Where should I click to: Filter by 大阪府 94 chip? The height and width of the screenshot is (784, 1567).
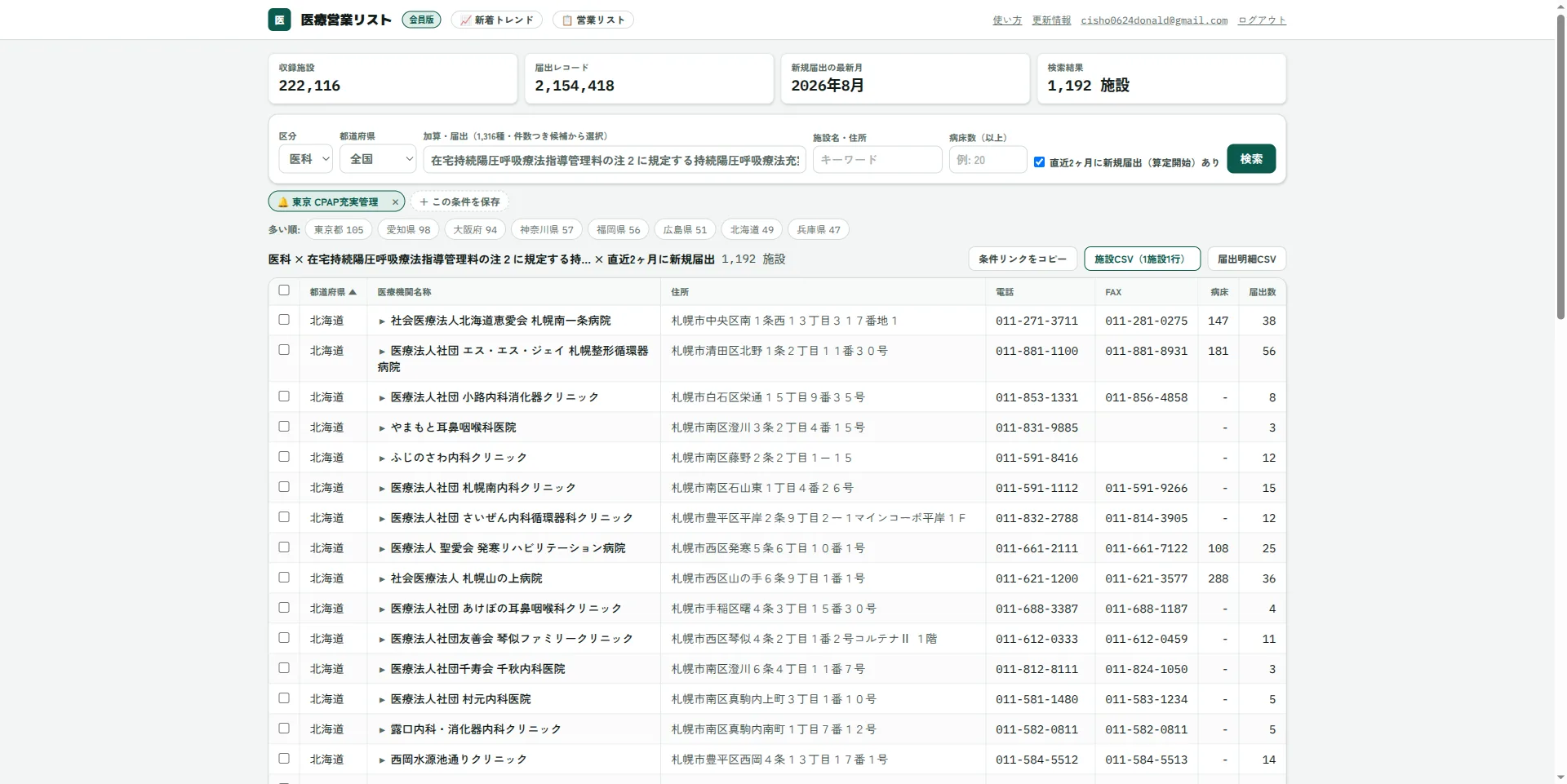475,230
